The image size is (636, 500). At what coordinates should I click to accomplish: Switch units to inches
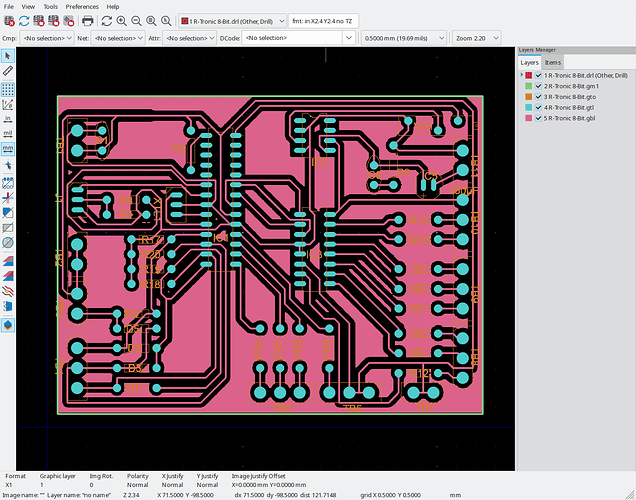click(8, 117)
